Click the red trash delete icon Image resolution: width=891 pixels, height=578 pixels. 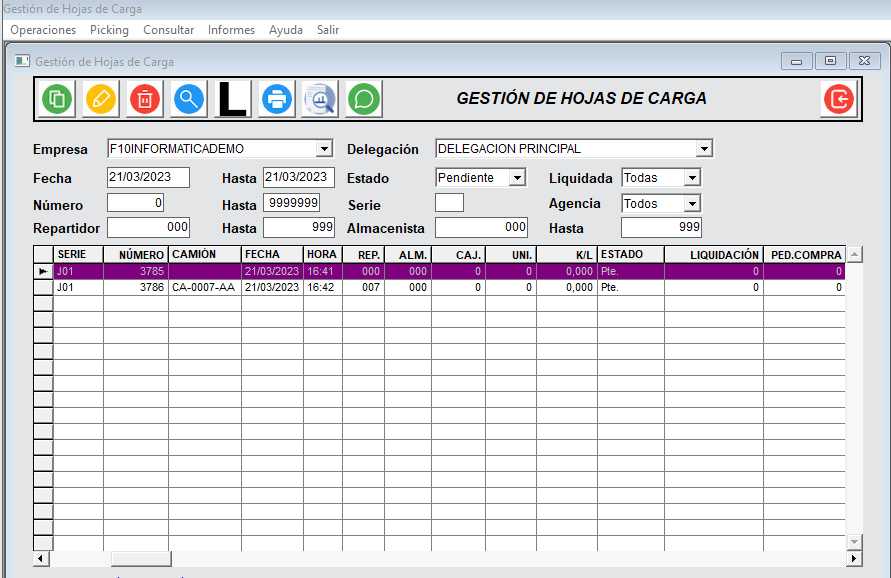coord(145,99)
